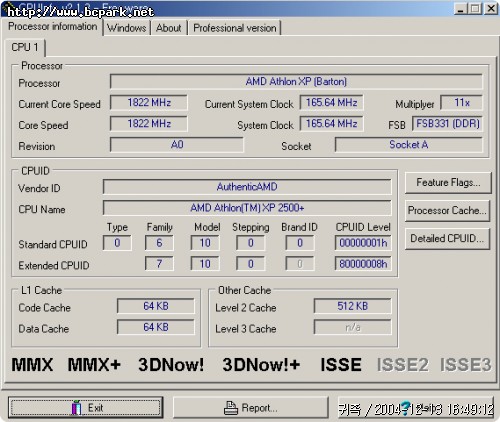Click the Extended CPUID row label
Screen dimensions: 500x422
pos(54,265)
